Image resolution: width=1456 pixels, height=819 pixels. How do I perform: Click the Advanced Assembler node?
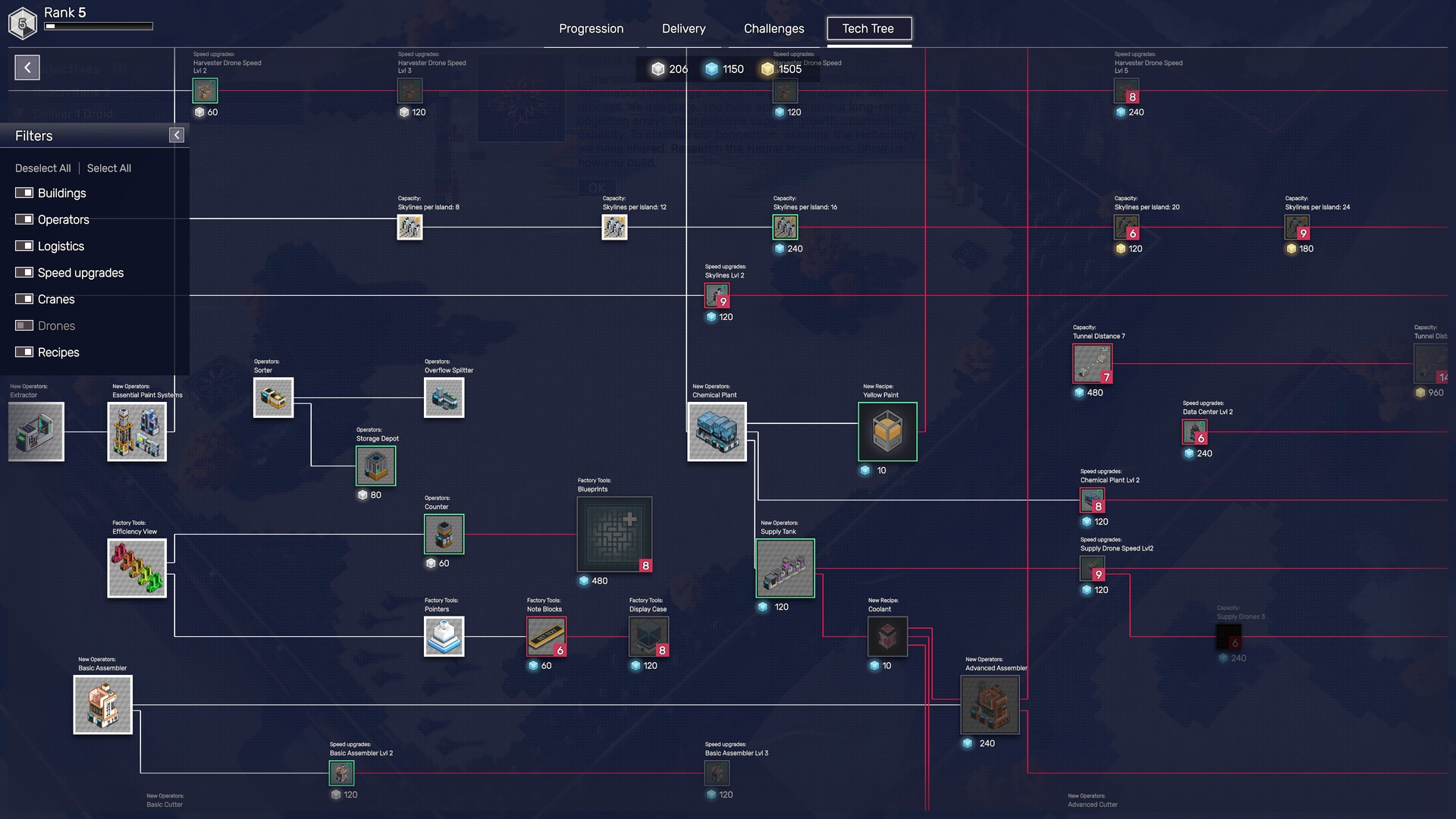point(989,704)
